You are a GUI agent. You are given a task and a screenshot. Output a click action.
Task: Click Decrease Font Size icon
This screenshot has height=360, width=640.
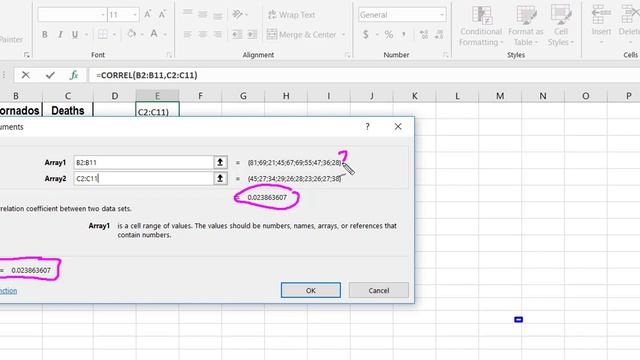162,15
